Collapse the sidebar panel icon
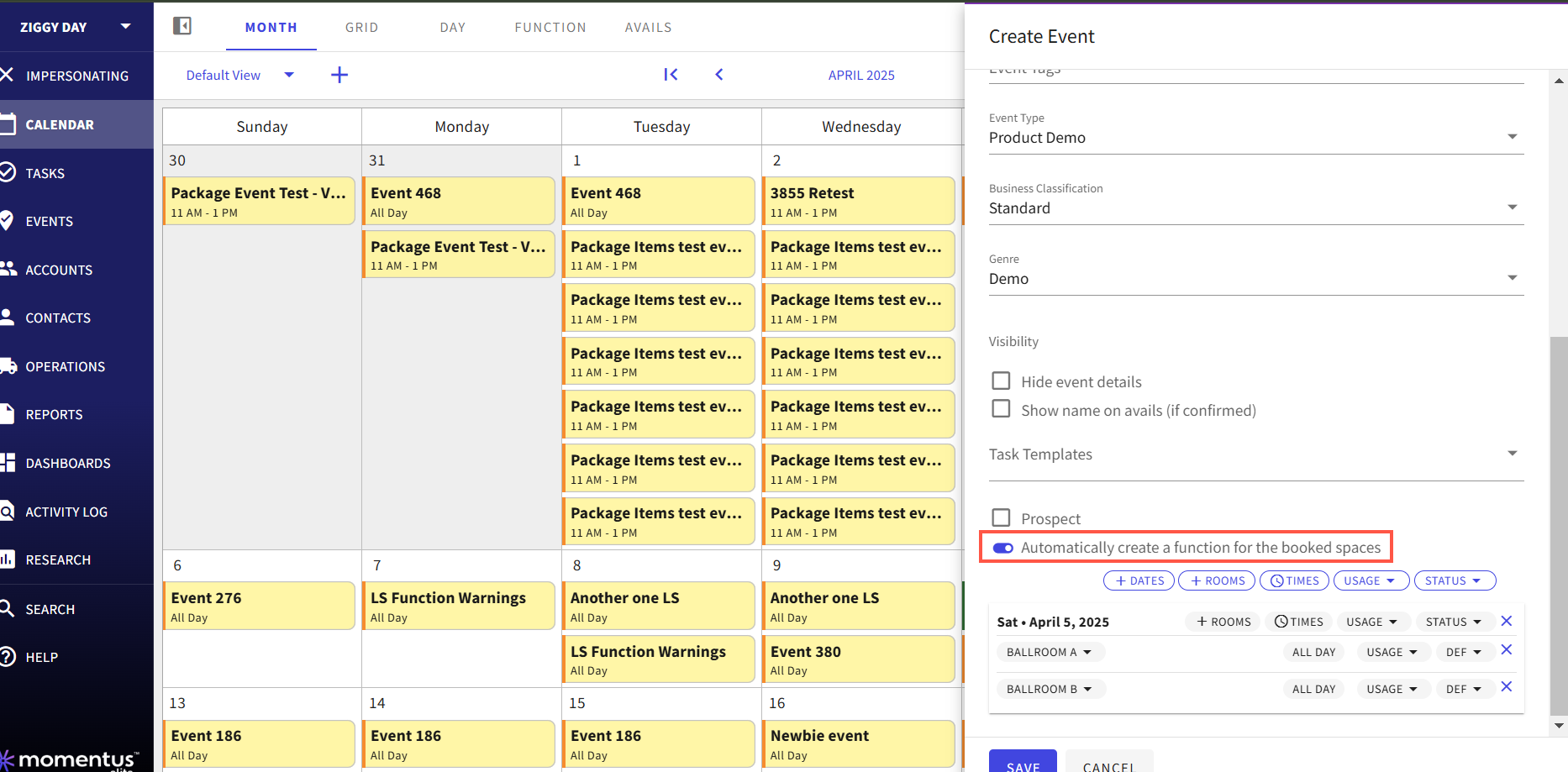 click(x=182, y=26)
